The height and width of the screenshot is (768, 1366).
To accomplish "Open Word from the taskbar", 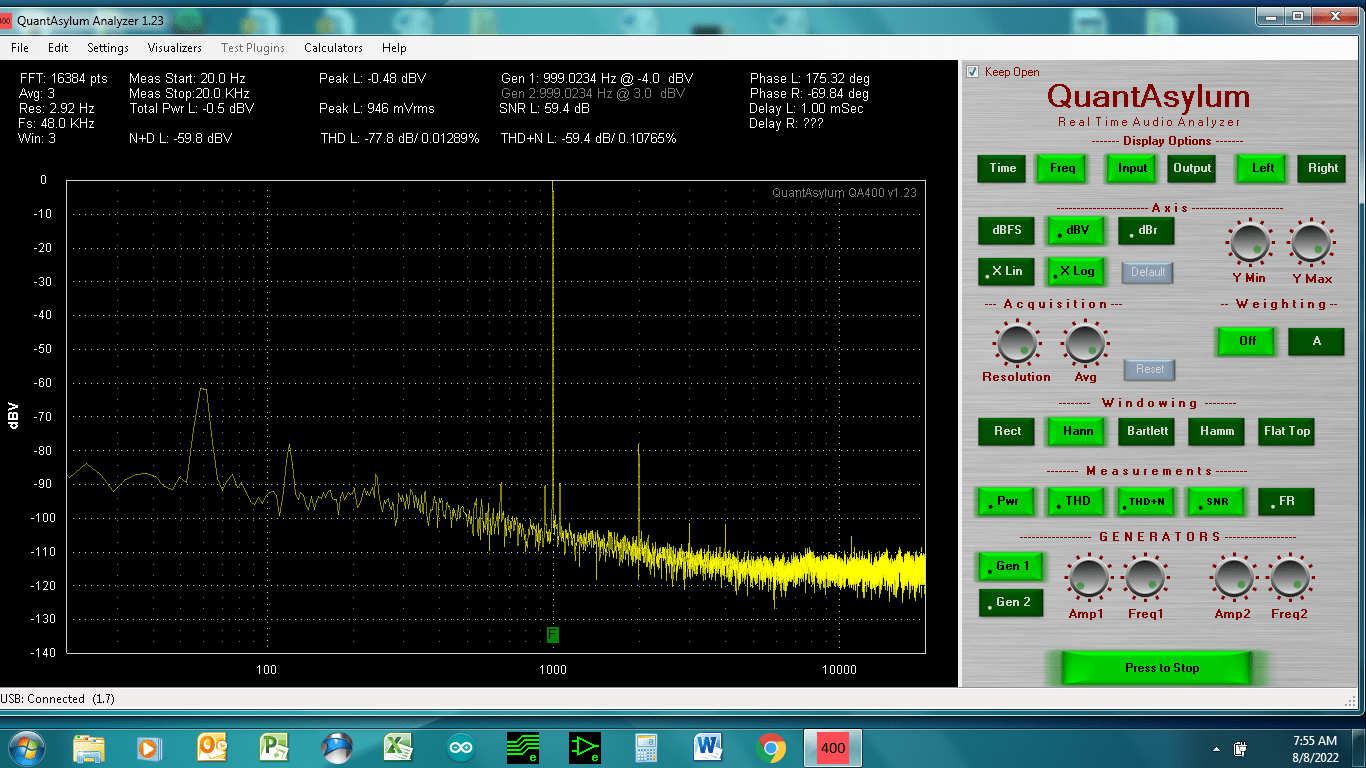I will pos(708,747).
